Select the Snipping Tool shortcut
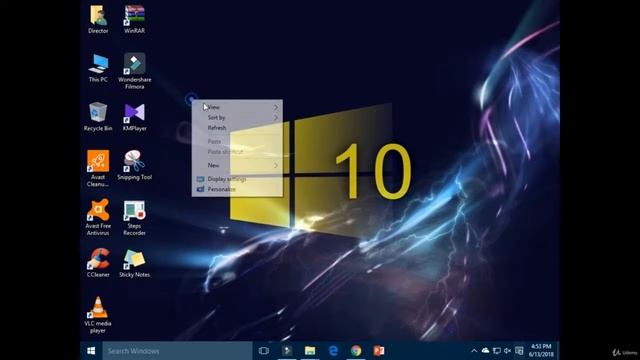The image size is (640, 360). [134, 165]
